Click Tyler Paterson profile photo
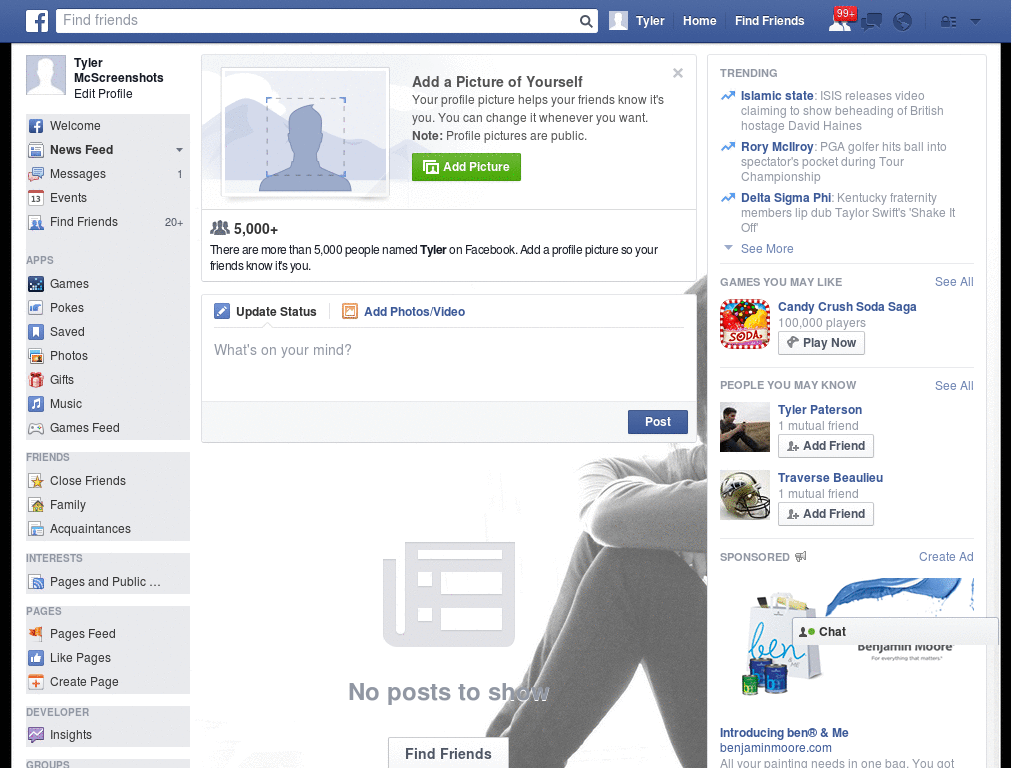Image resolution: width=1024 pixels, height=768 pixels. click(x=745, y=427)
